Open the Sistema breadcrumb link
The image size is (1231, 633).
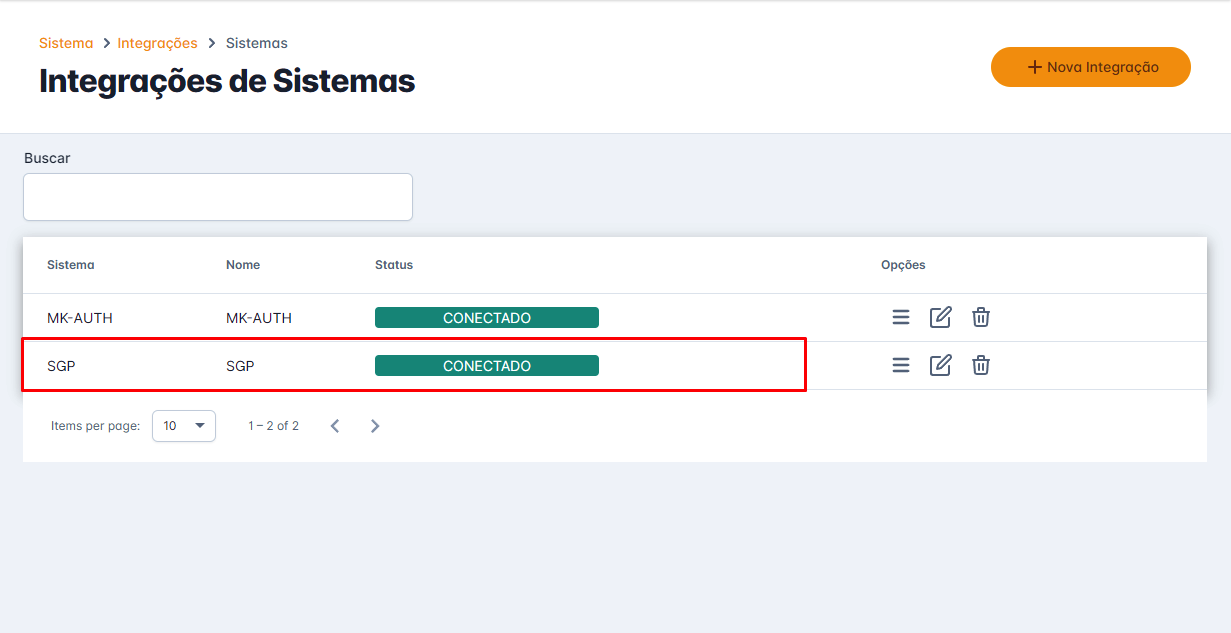66,43
